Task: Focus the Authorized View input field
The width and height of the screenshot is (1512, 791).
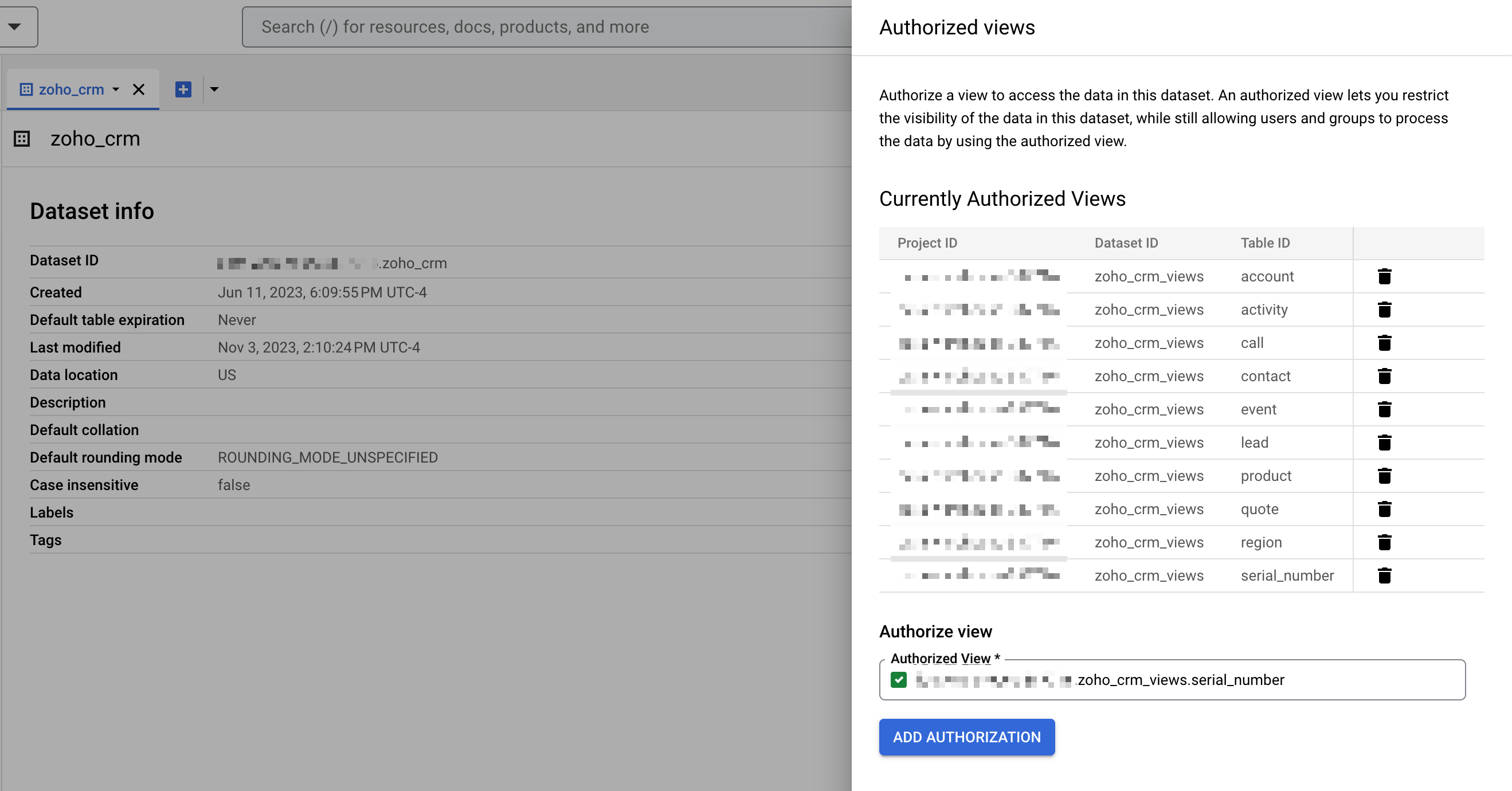Action: tap(1172, 679)
